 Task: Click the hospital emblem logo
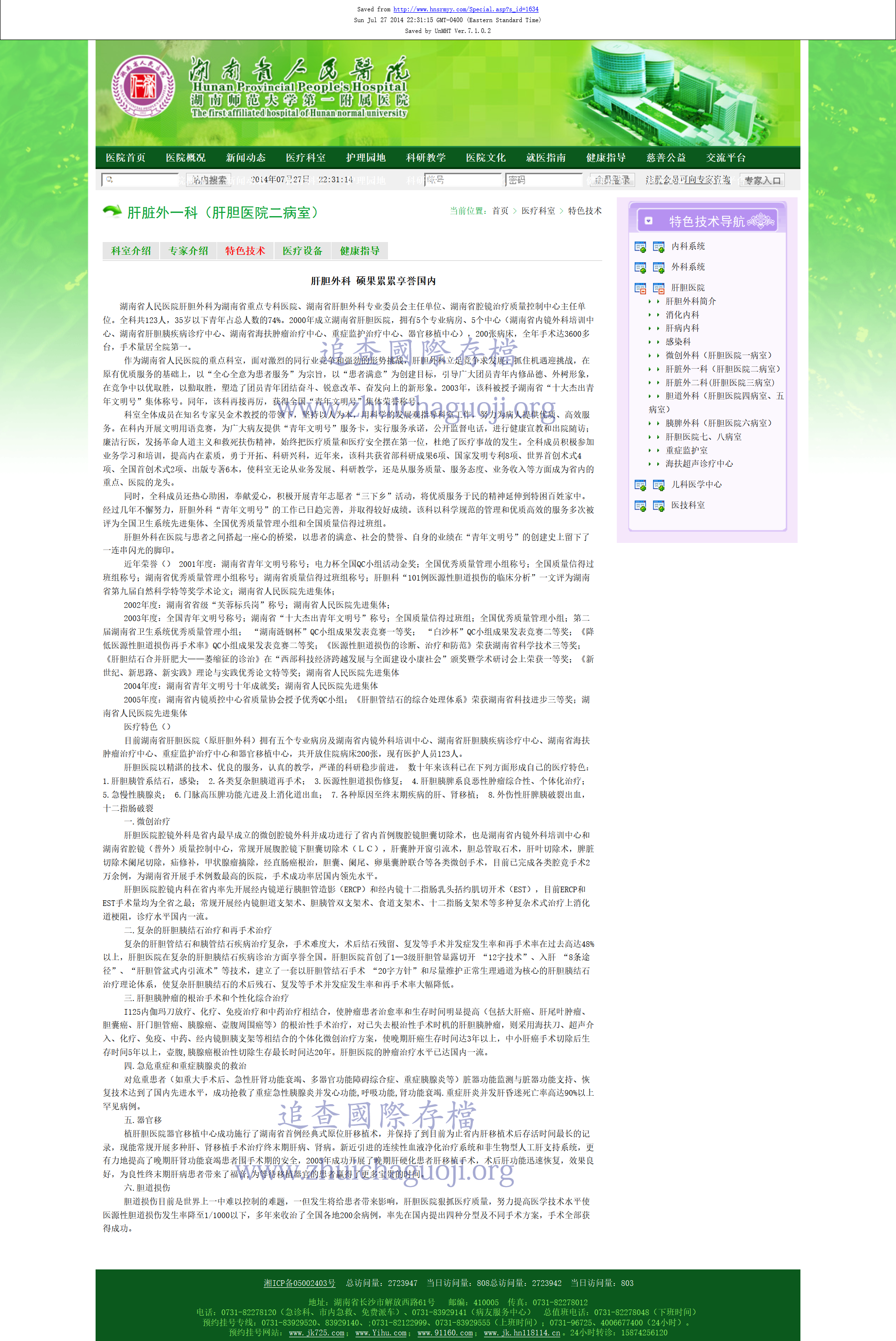pos(142,86)
